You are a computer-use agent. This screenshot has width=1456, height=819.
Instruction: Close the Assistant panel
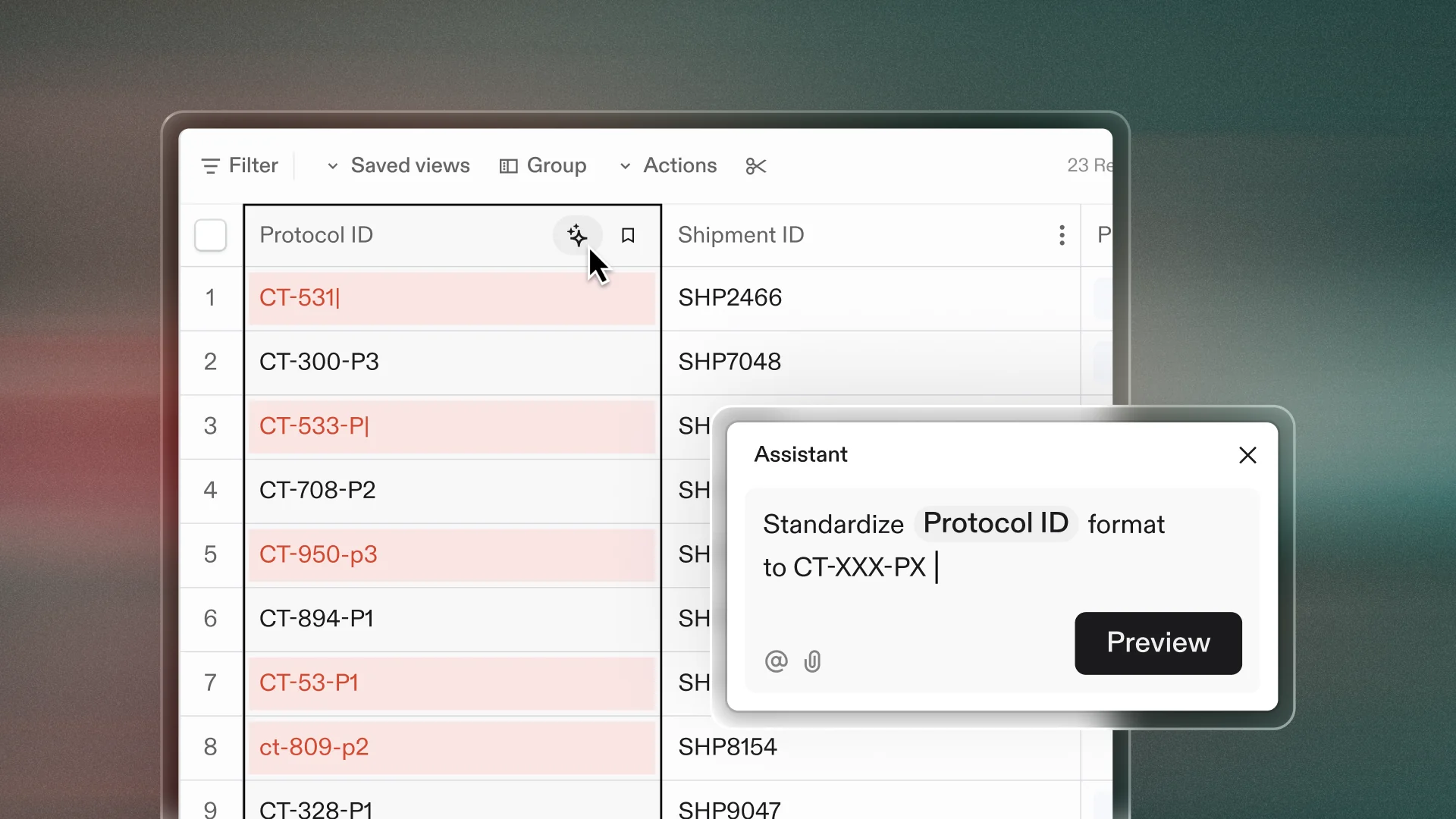point(1247,455)
